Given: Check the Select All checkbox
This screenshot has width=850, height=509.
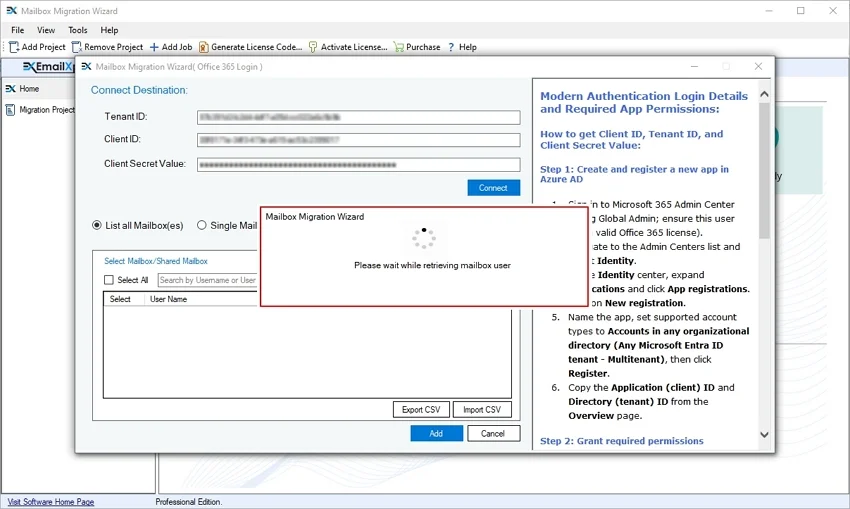Looking at the screenshot, I should click(x=110, y=280).
